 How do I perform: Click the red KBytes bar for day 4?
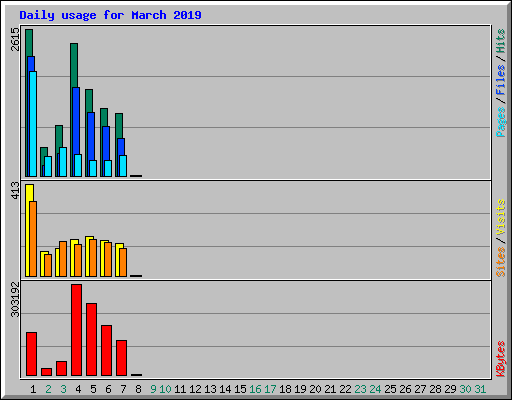(x=76, y=330)
